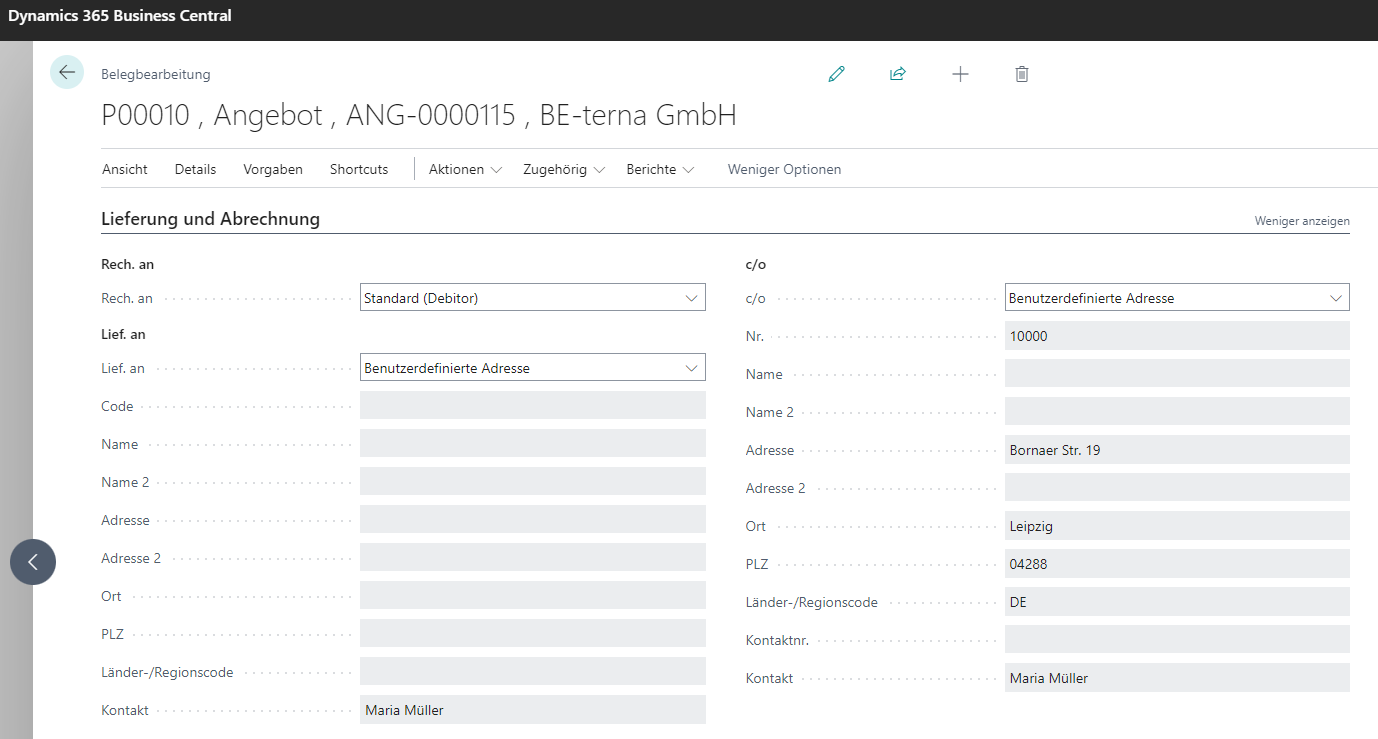Image resolution: width=1378 pixels, height=739 pixels.
Task: Collapse the Lieferung und Abrechnung section header
Action: 211,219
